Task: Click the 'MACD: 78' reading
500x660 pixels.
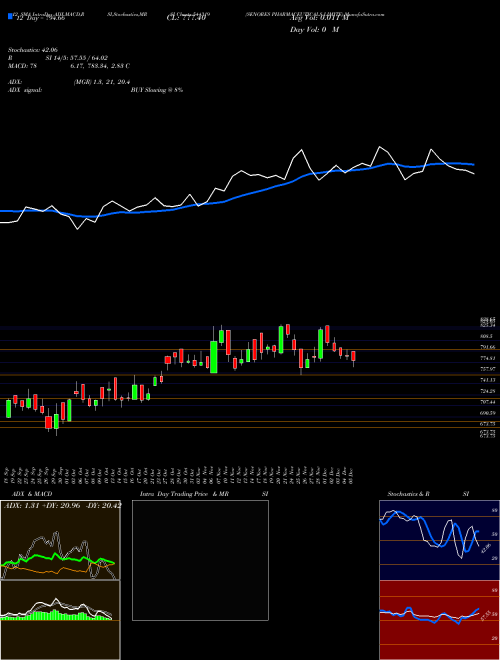Action: (22, 66)
